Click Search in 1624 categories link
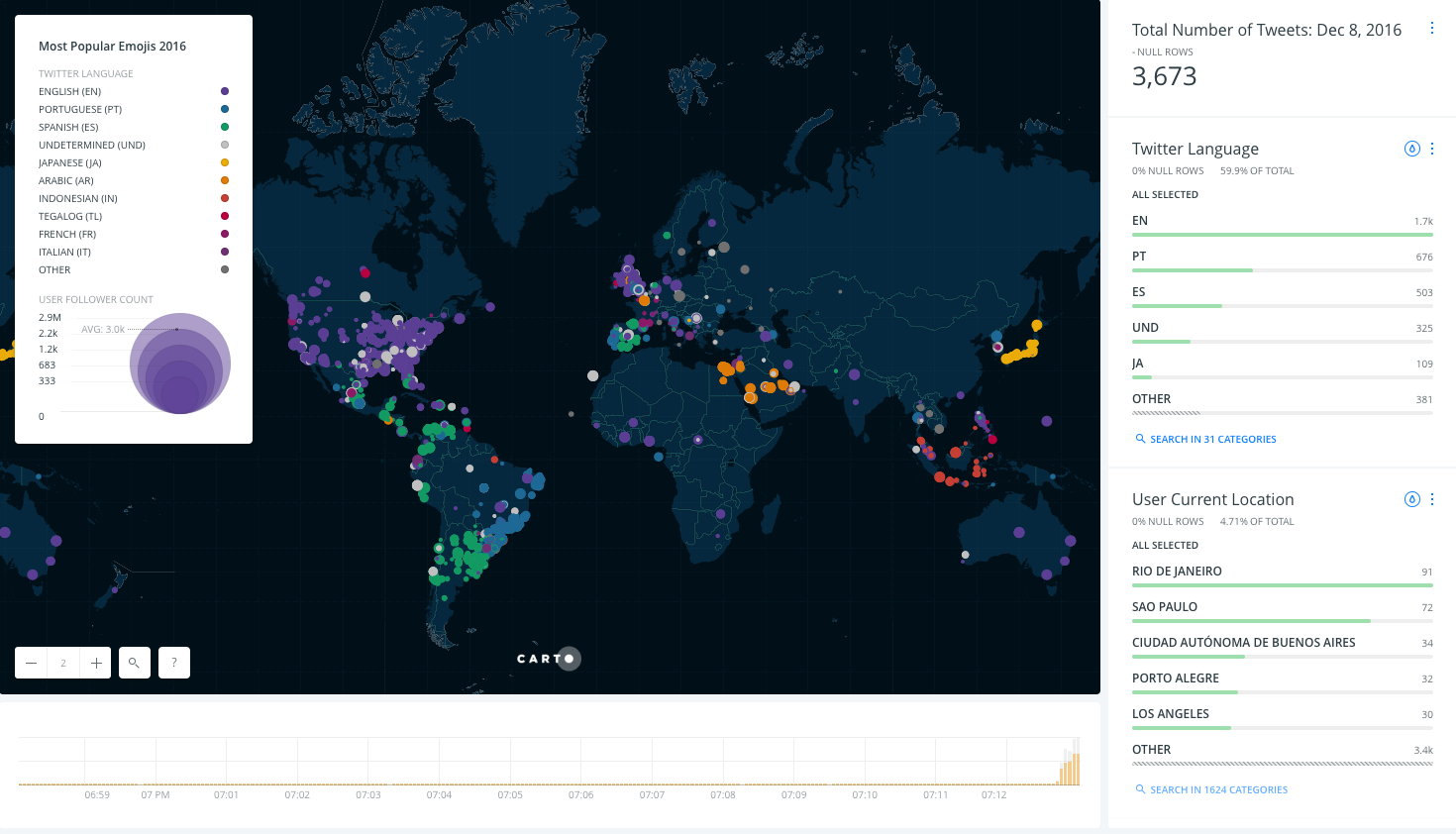Screen dimensions: 1456x834 point(1218,789)
